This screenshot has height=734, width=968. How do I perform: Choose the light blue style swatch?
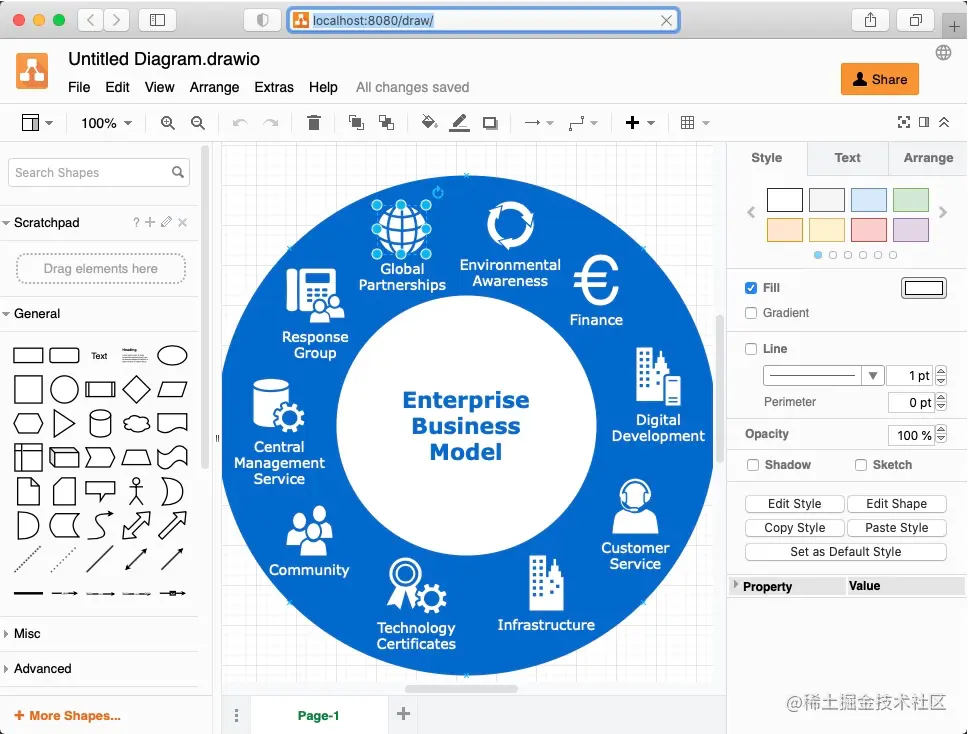tap(869, 200)
